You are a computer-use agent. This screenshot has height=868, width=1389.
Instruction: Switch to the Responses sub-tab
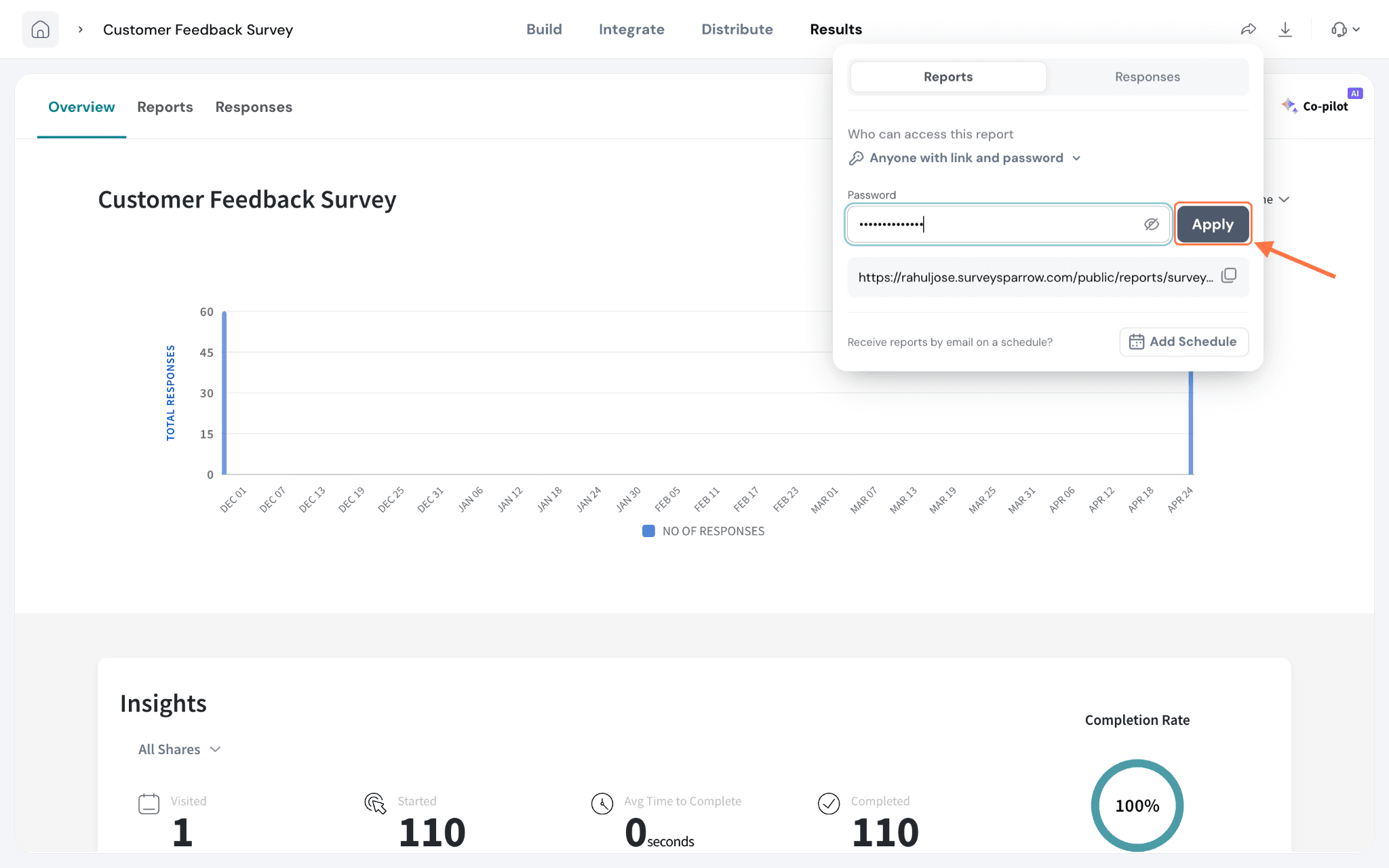pyautogui.click(x=254, y=107)
